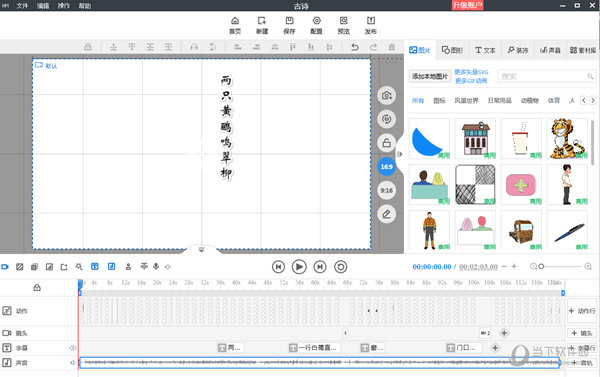
Task: Expand category list with right chevron
Action: [x=593, y=100]
